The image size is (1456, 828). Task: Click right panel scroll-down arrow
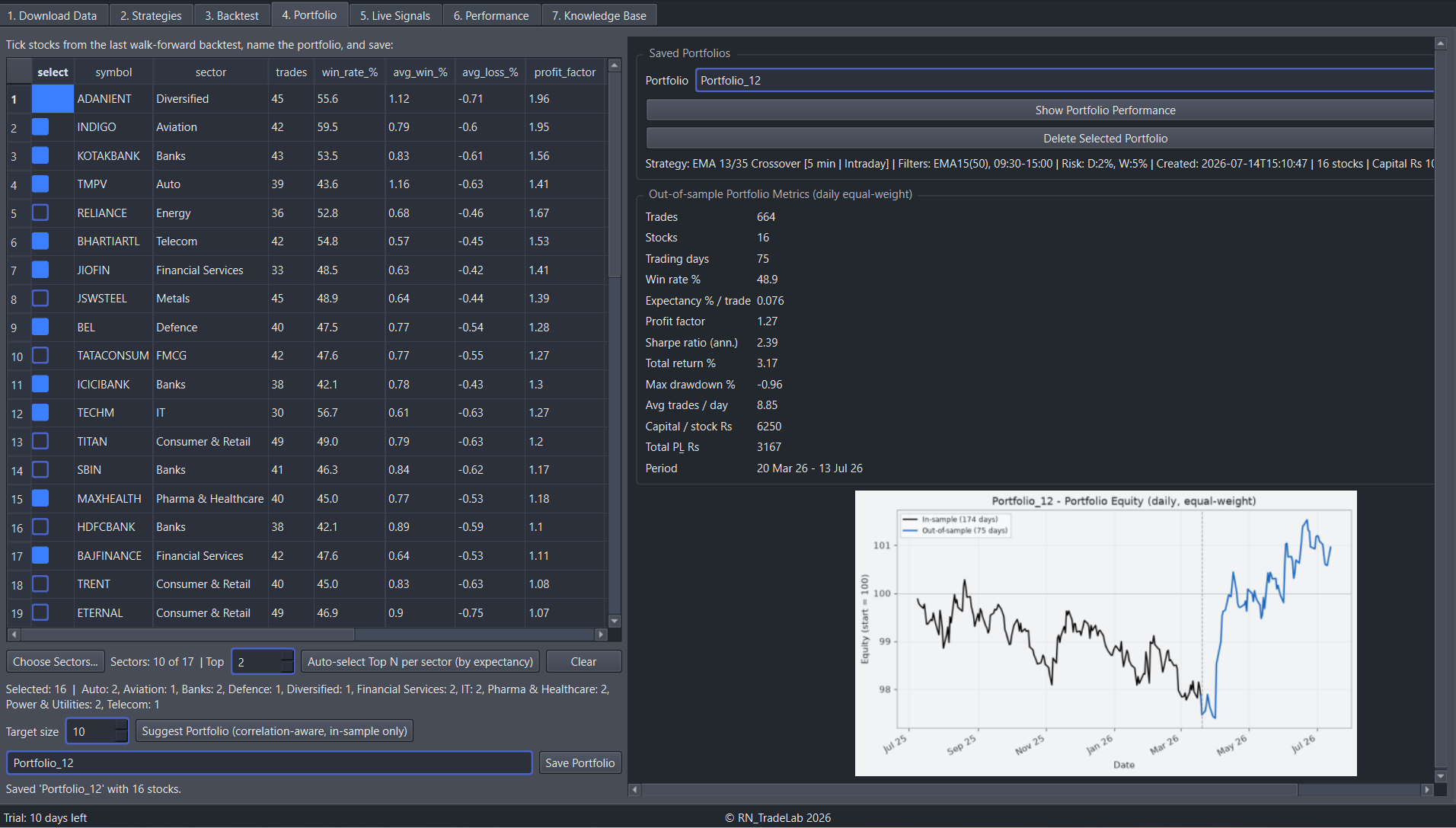click(1441, 777)
